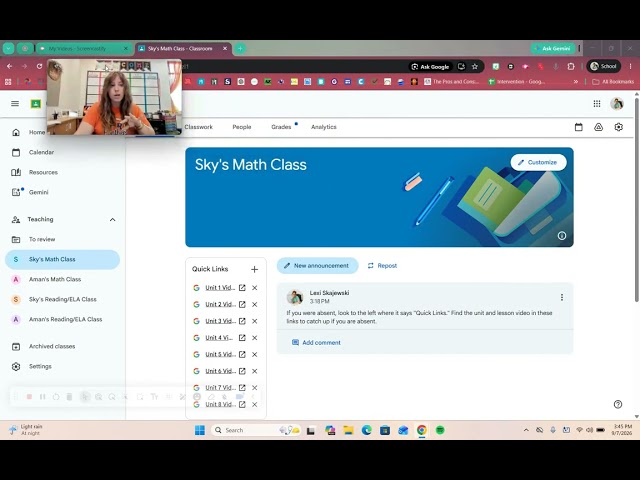Image resolution: width=640 pixels, height=480 pixels.
Task: Open the School profile chip
Action: coord(603,66)
